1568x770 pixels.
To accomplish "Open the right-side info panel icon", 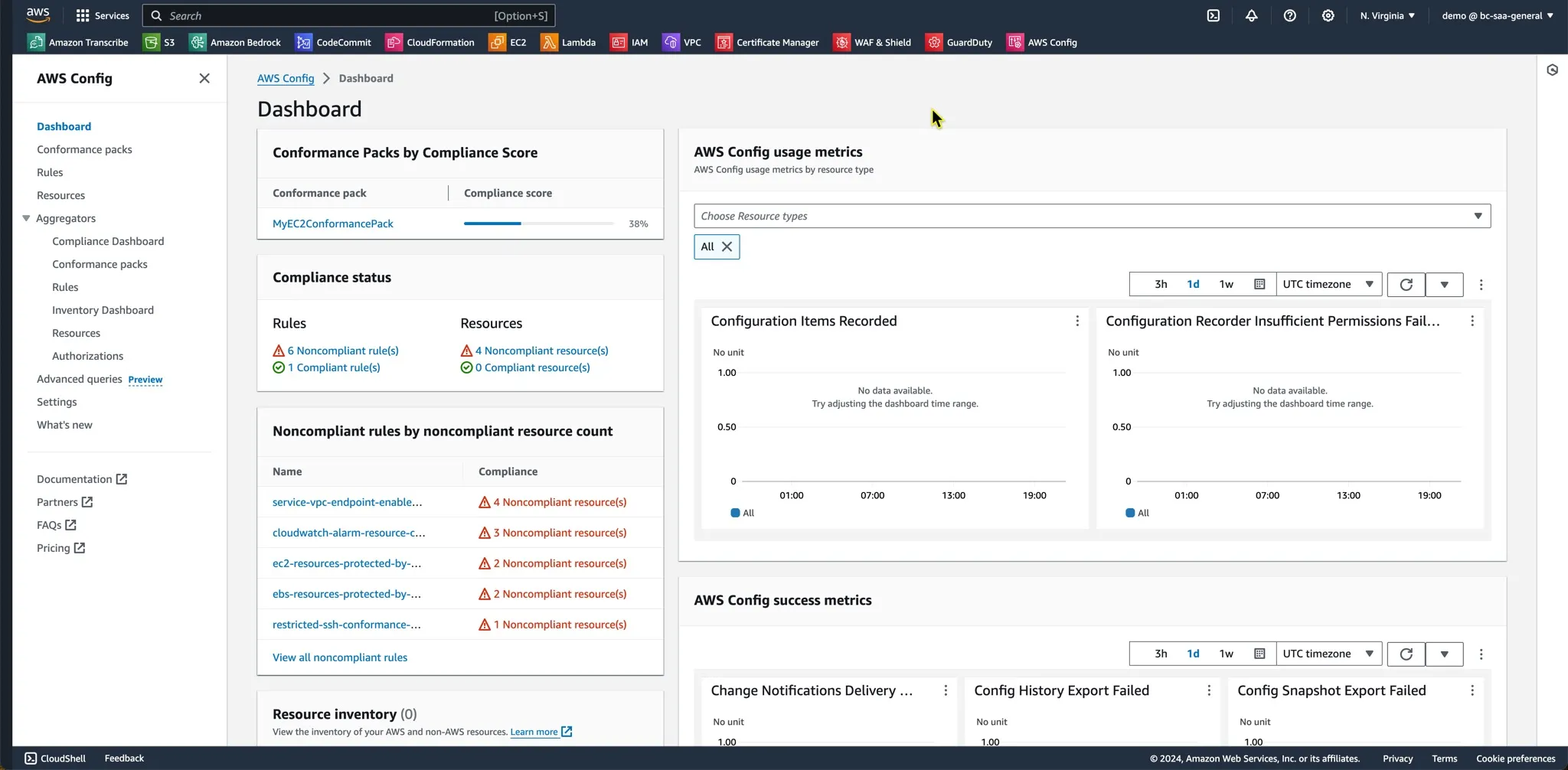I will click(1553, 70).
